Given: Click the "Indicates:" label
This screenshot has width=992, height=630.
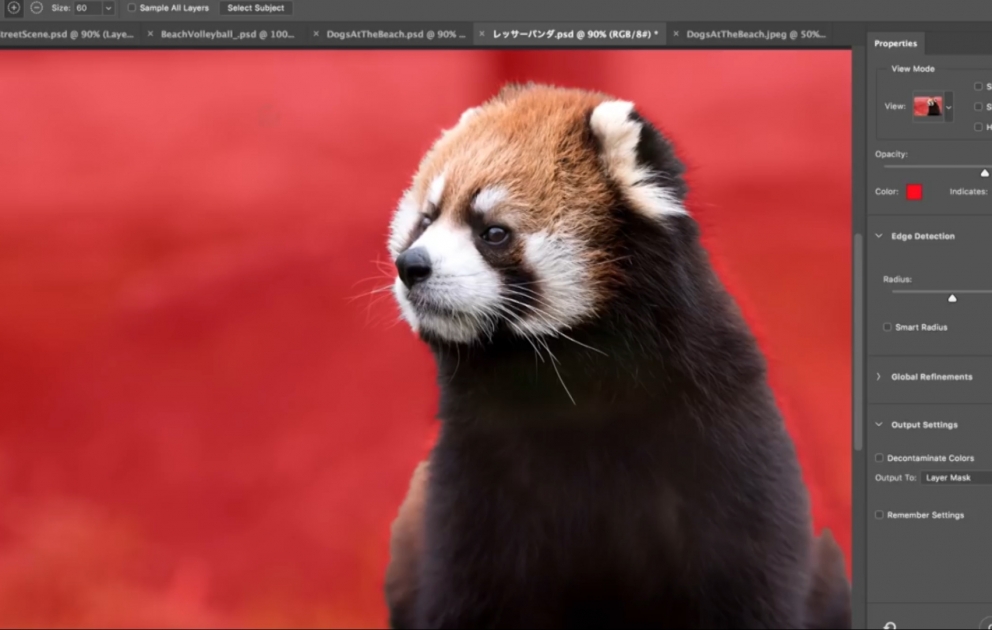Looking at the screenshot, I should (968, 191).
